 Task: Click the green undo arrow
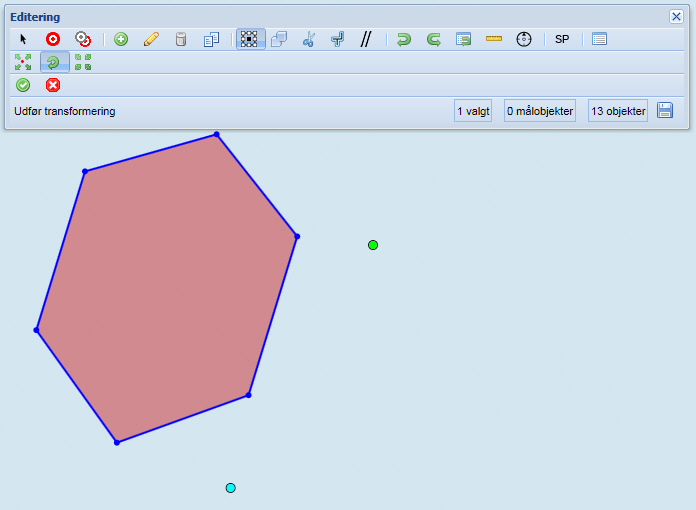coord(404,39)
